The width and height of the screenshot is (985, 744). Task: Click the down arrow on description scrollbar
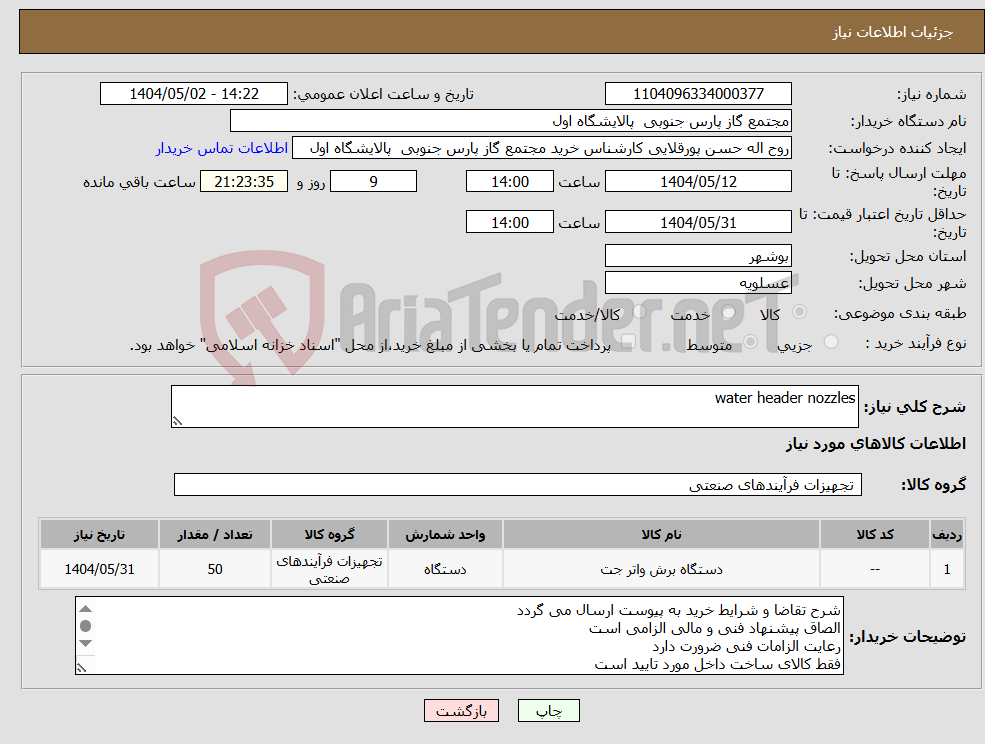pyautogui.click(x=86, y=643)
